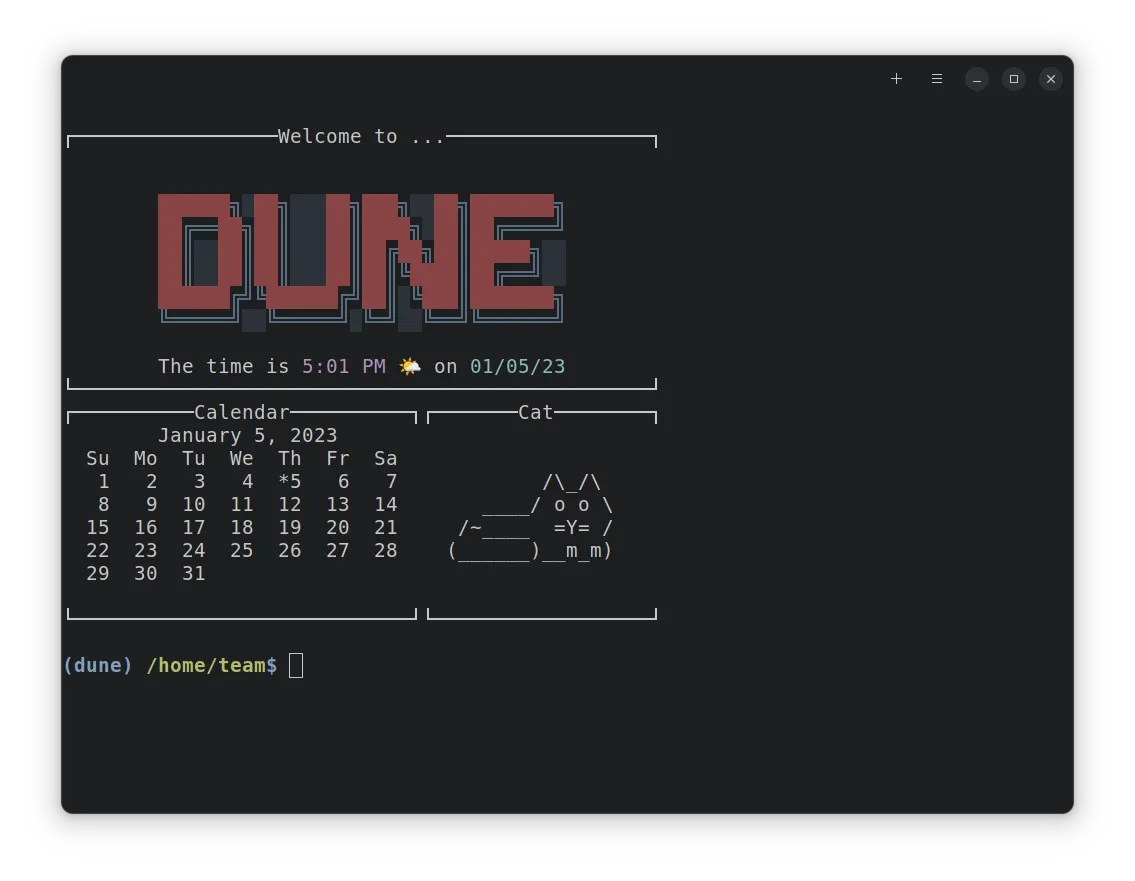The height and width of the screenshot is (881, 1135).
Task: Click the hamburger menu icon in the titlebar
Action: (936, 78)
